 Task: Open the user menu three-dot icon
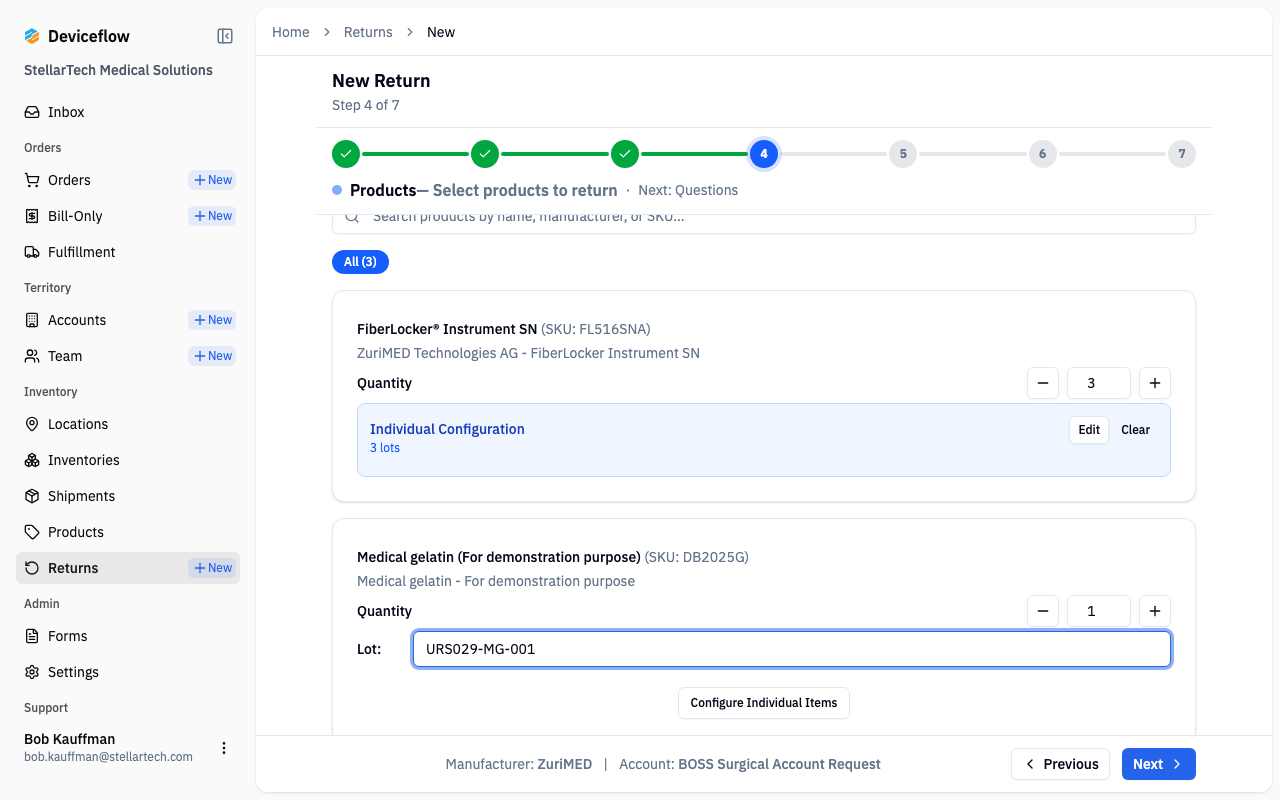(224, 748)
